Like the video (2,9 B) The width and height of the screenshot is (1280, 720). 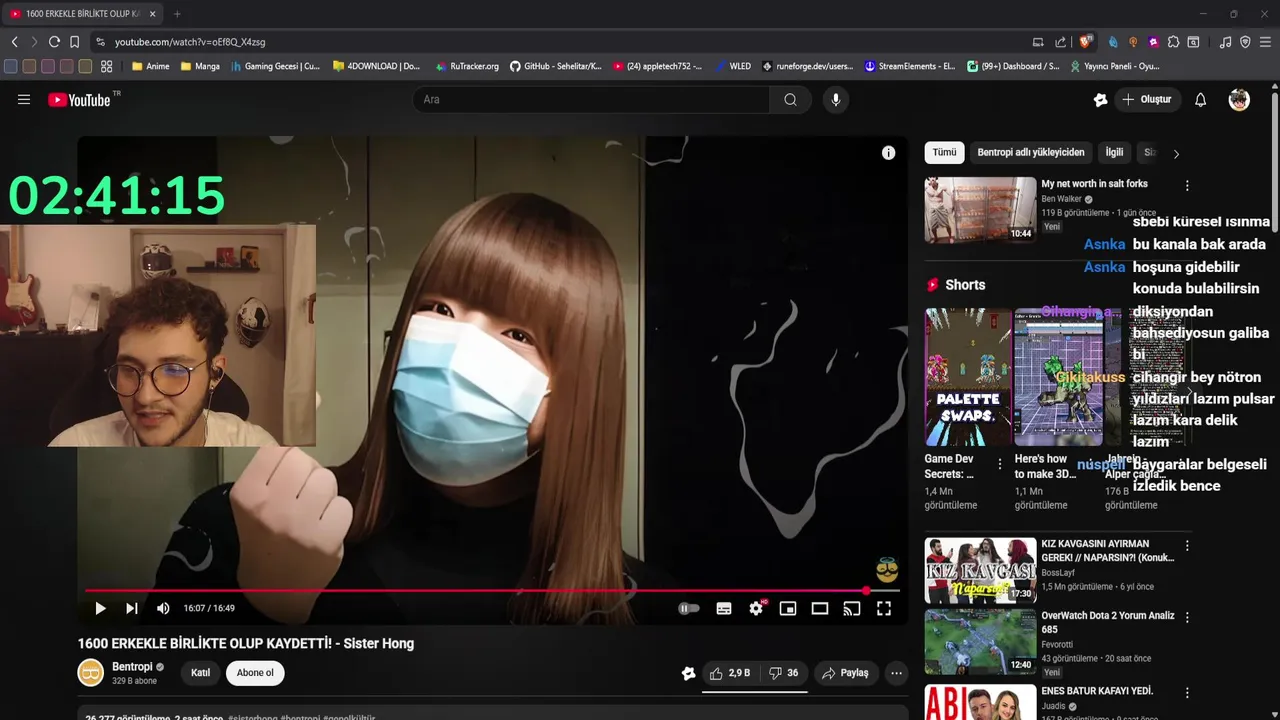coord(730,673)
